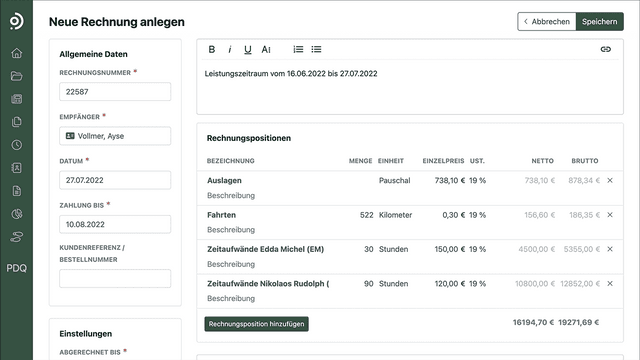Click the Fahrten position name
This screenshot has width=640, height=360.
(x=221, y=215)
